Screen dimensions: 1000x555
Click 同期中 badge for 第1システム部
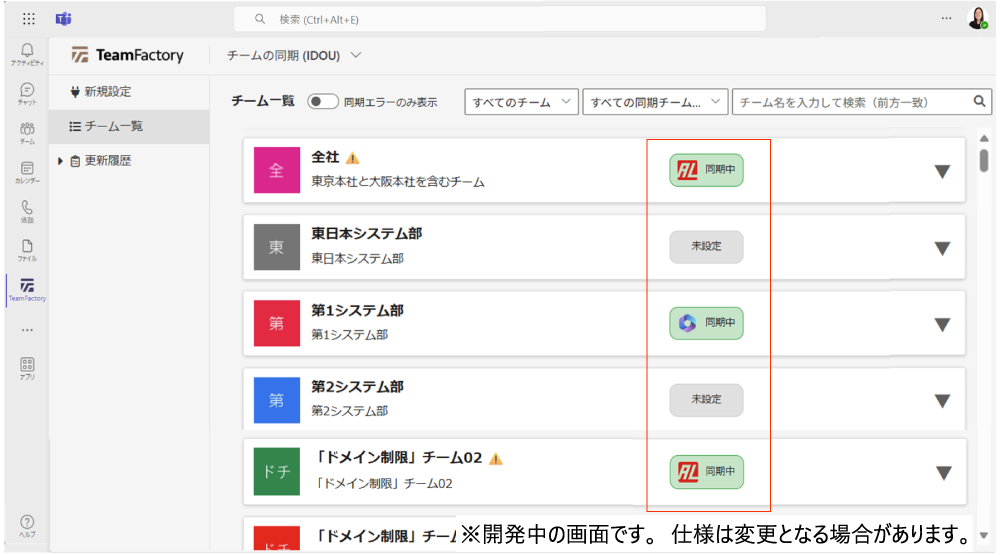pos(706,323)
